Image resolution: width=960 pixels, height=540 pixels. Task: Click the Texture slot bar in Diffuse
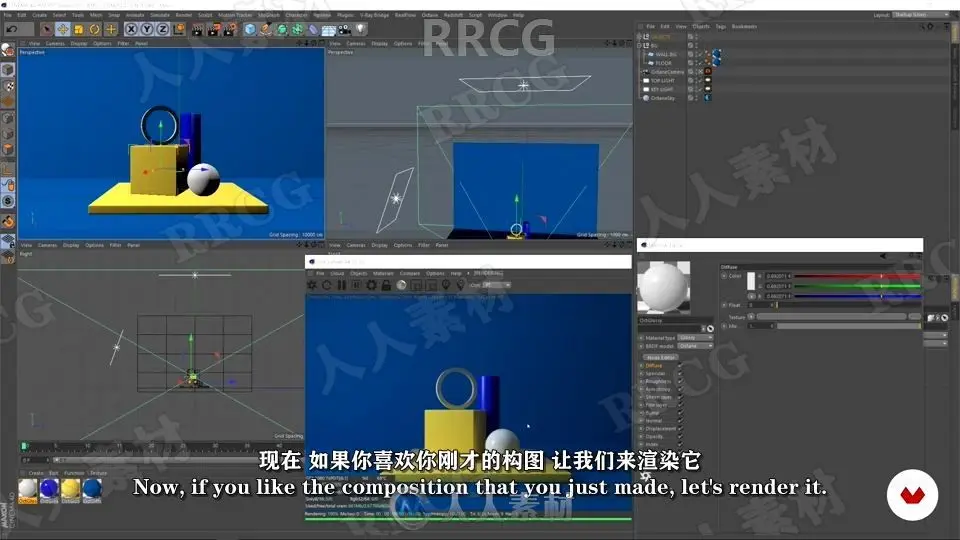point(831,317)
